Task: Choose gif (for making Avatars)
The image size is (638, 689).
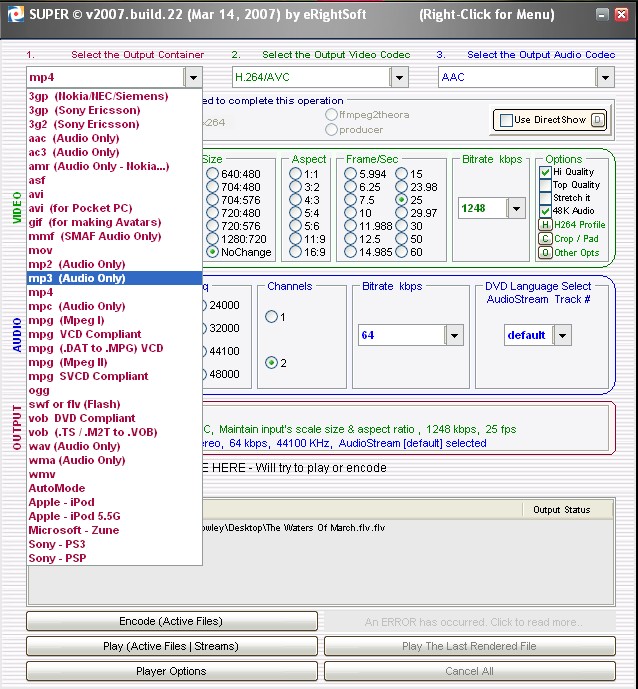Action: pos(114,222)
